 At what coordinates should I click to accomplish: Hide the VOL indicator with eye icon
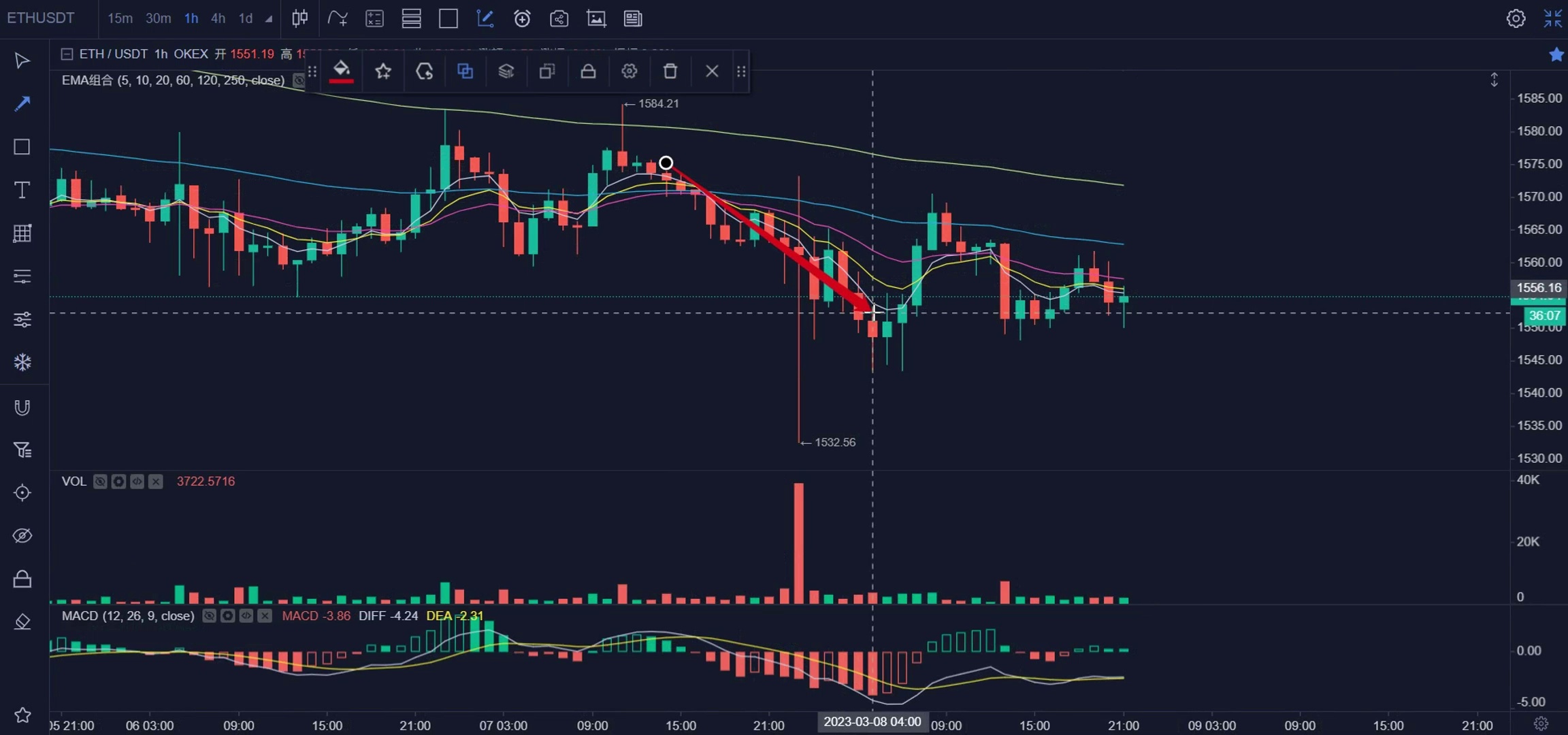100,481
